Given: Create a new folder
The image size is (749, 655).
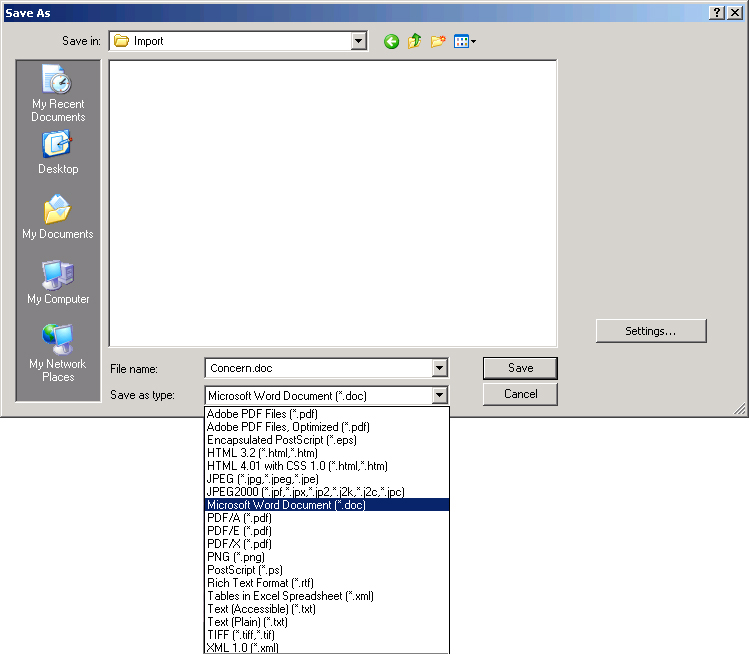Looking at the screenshot, I should (438, 42).
